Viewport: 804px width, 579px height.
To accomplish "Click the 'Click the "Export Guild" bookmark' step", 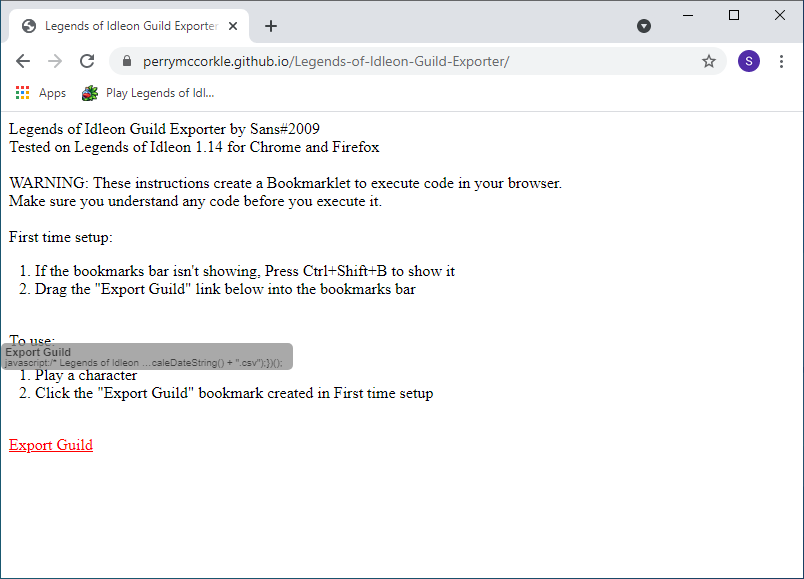I will pos(234,393).
